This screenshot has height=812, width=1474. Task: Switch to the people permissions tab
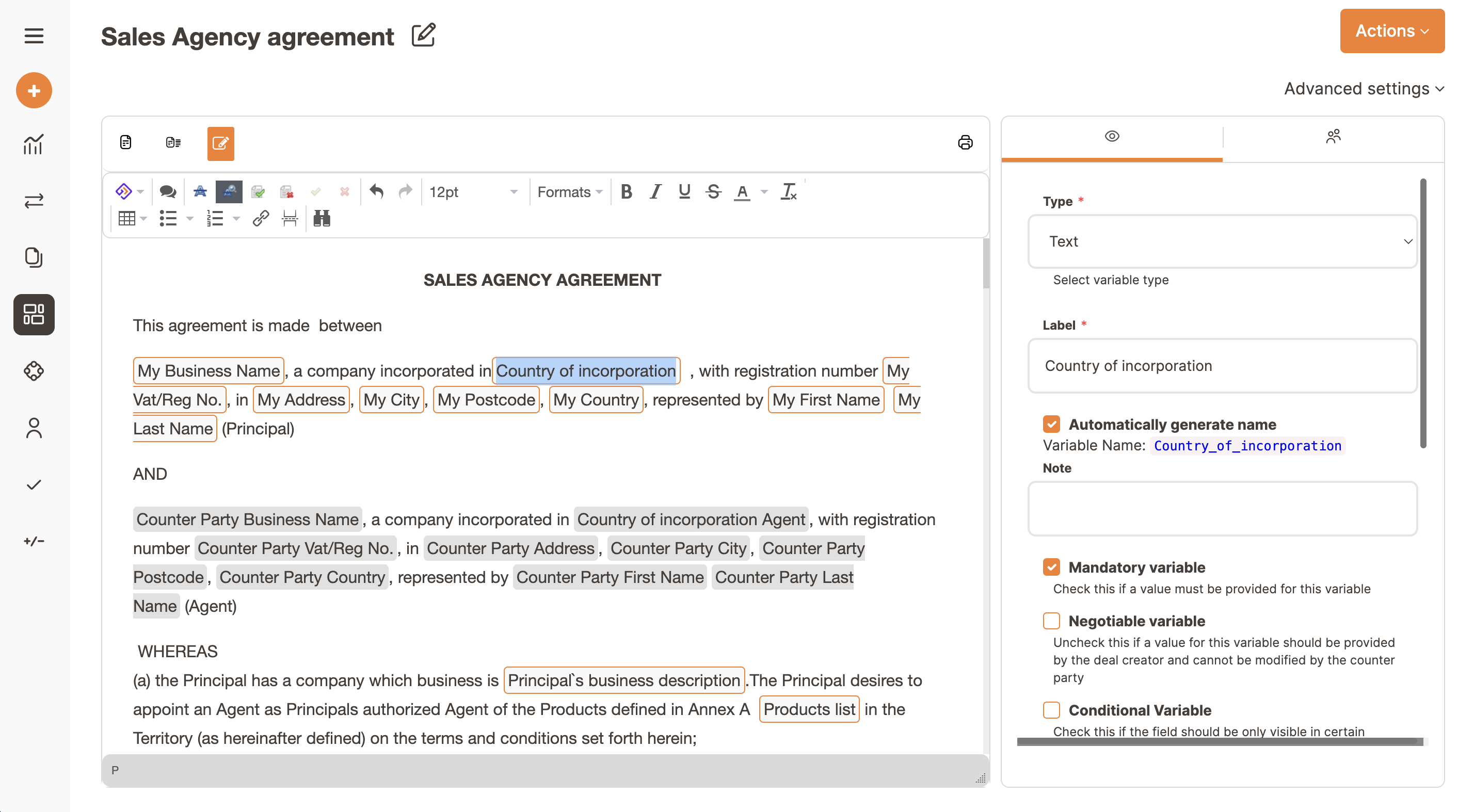point(1333,137)
